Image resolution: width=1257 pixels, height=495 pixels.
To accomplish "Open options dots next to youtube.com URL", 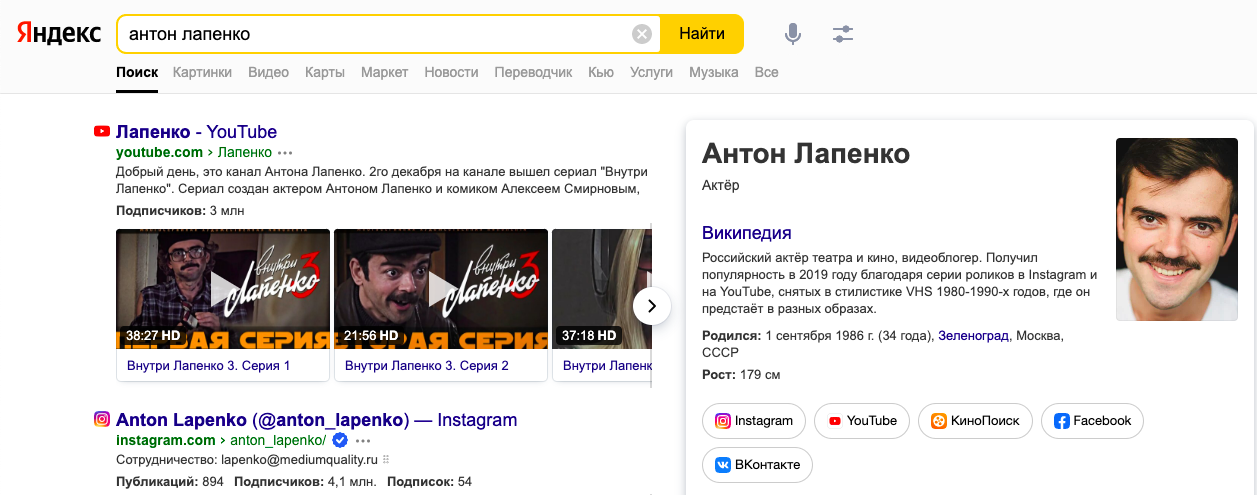I will tap(285, 153).
